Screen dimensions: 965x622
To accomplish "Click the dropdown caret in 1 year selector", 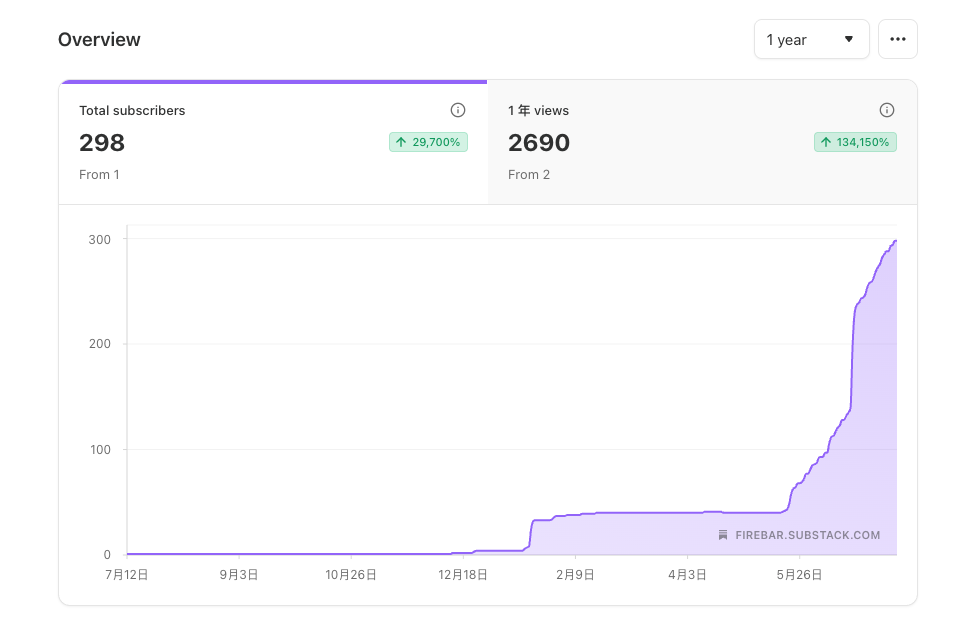I will [849, 39].
